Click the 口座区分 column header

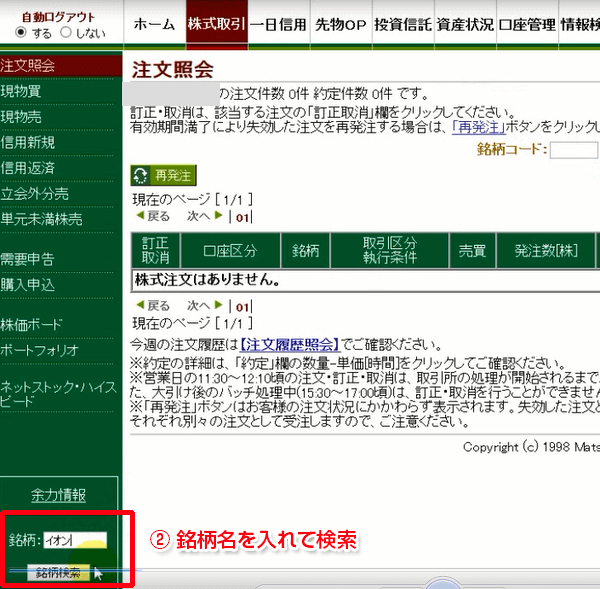coord(230,250)
